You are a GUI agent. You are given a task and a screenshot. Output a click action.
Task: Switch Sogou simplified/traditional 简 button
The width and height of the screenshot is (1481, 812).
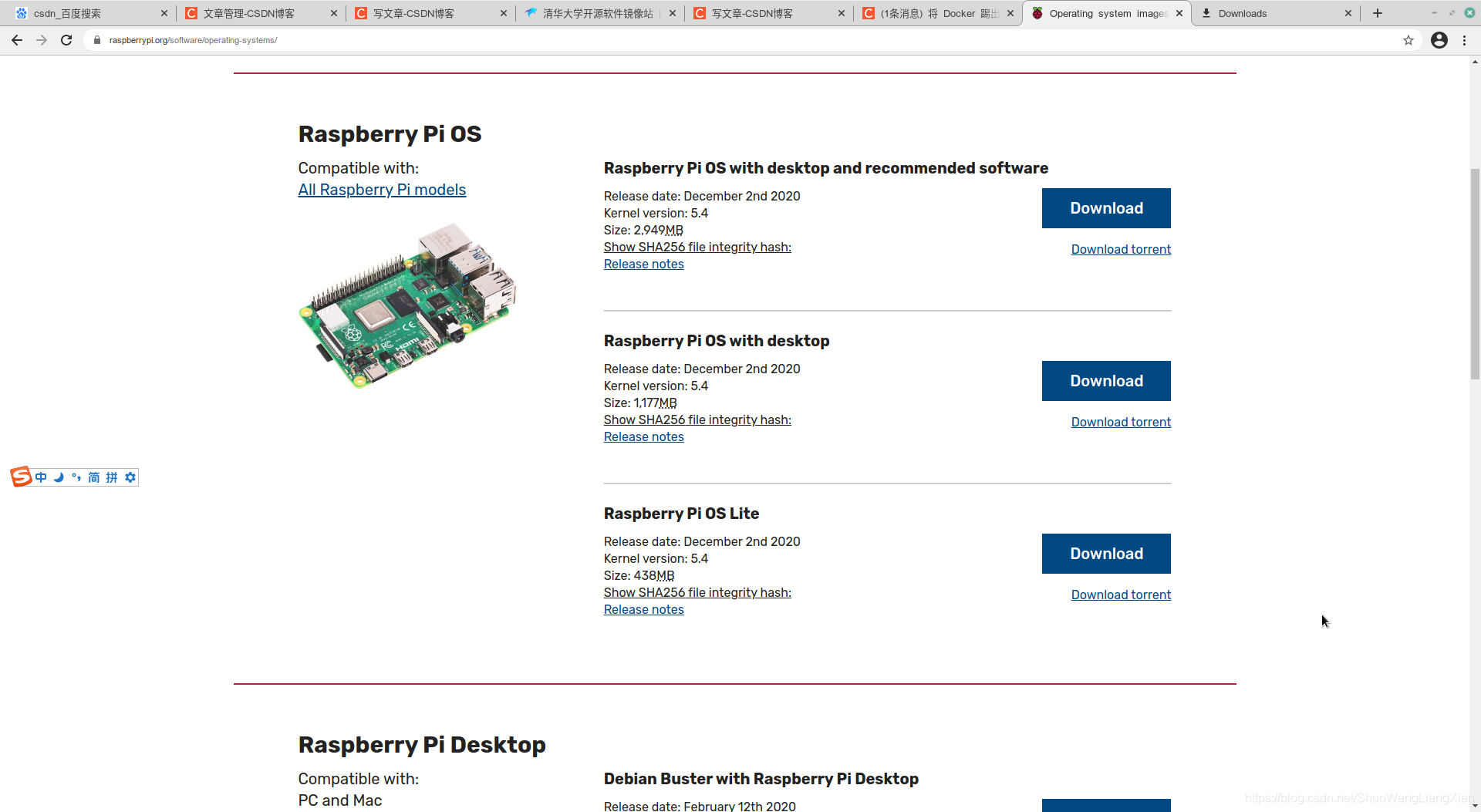click(x=94, y=477)
